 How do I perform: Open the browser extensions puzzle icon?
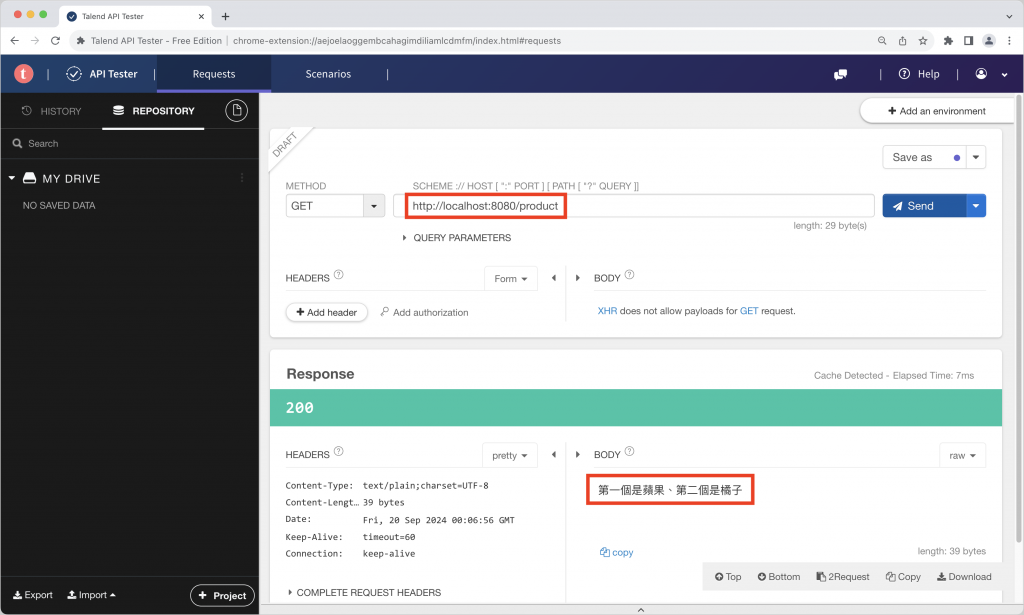[x=948, y=40]
